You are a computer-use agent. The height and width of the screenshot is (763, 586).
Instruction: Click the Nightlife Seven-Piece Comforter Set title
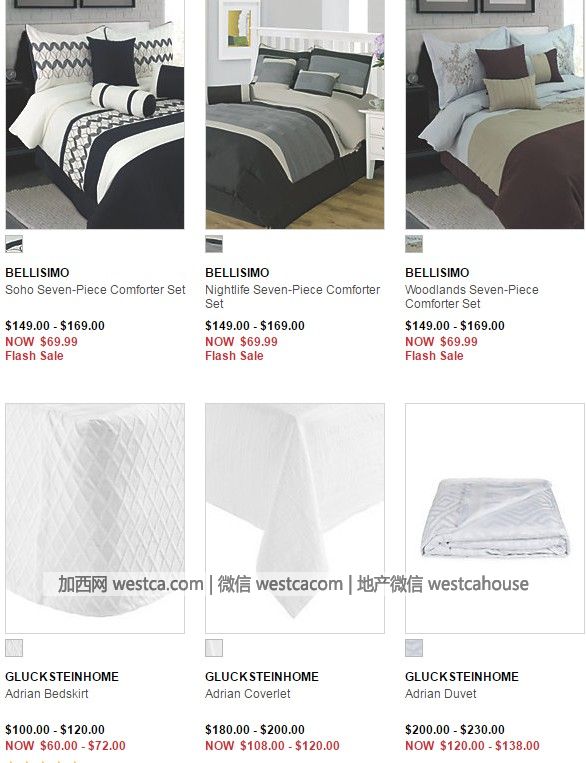click(x=293, y=296)
